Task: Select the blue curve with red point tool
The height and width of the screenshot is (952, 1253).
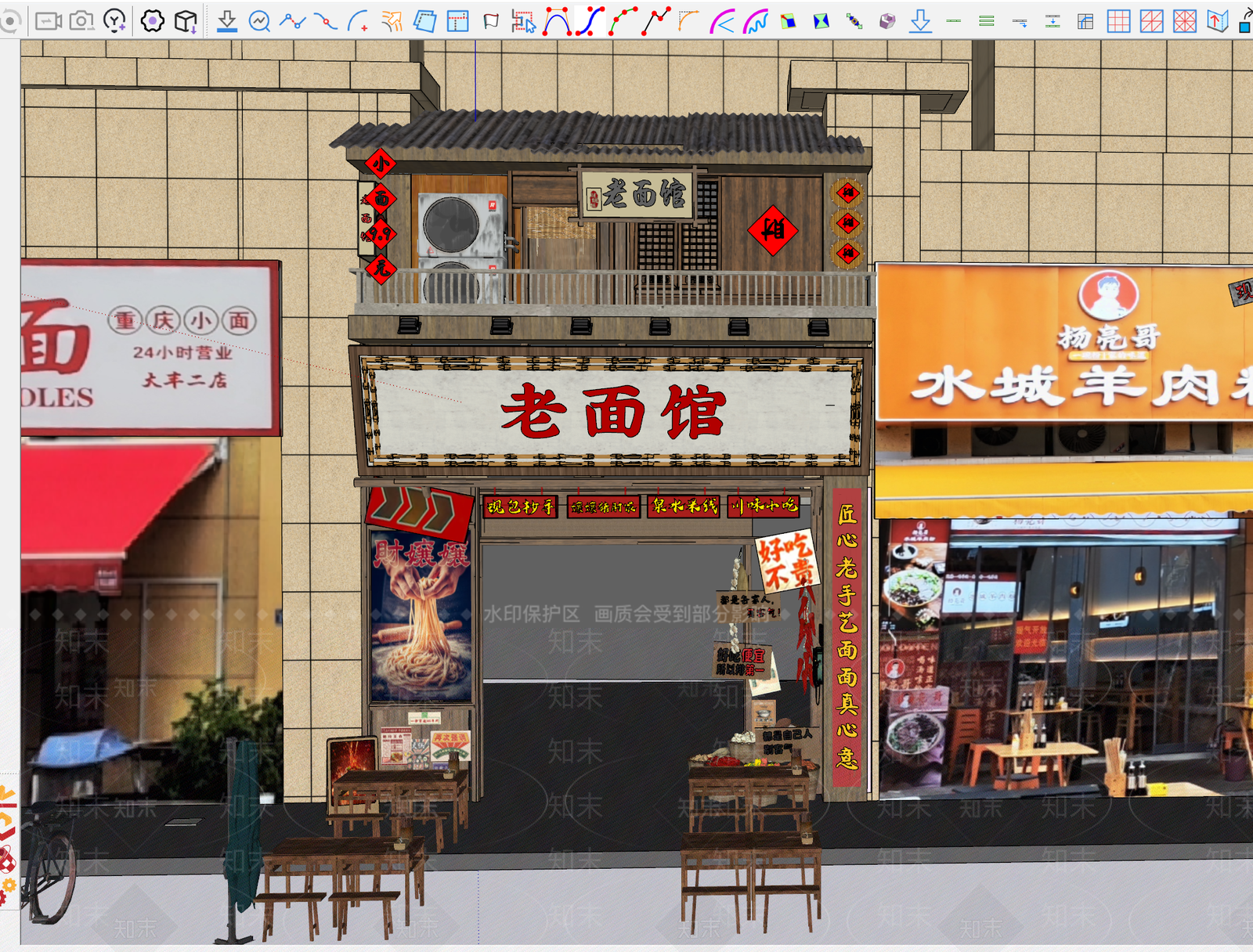Action: tap(325, 21)
